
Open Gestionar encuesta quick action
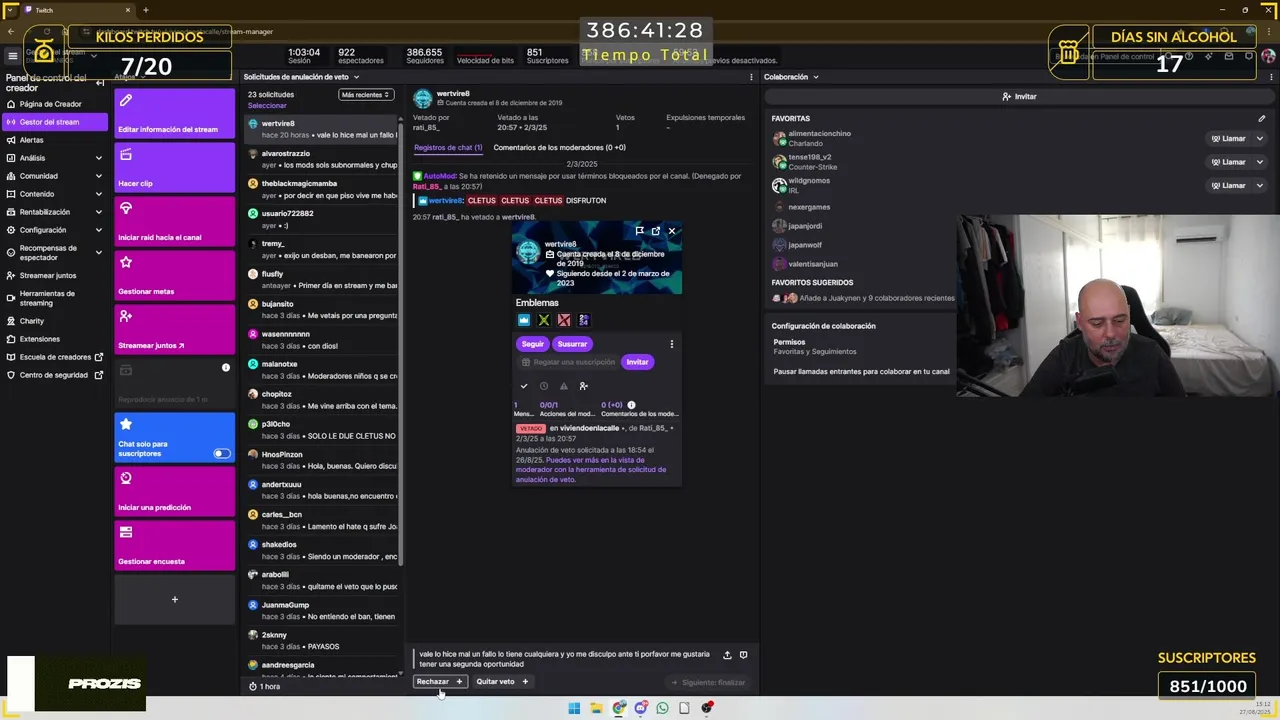pos(174,545)
